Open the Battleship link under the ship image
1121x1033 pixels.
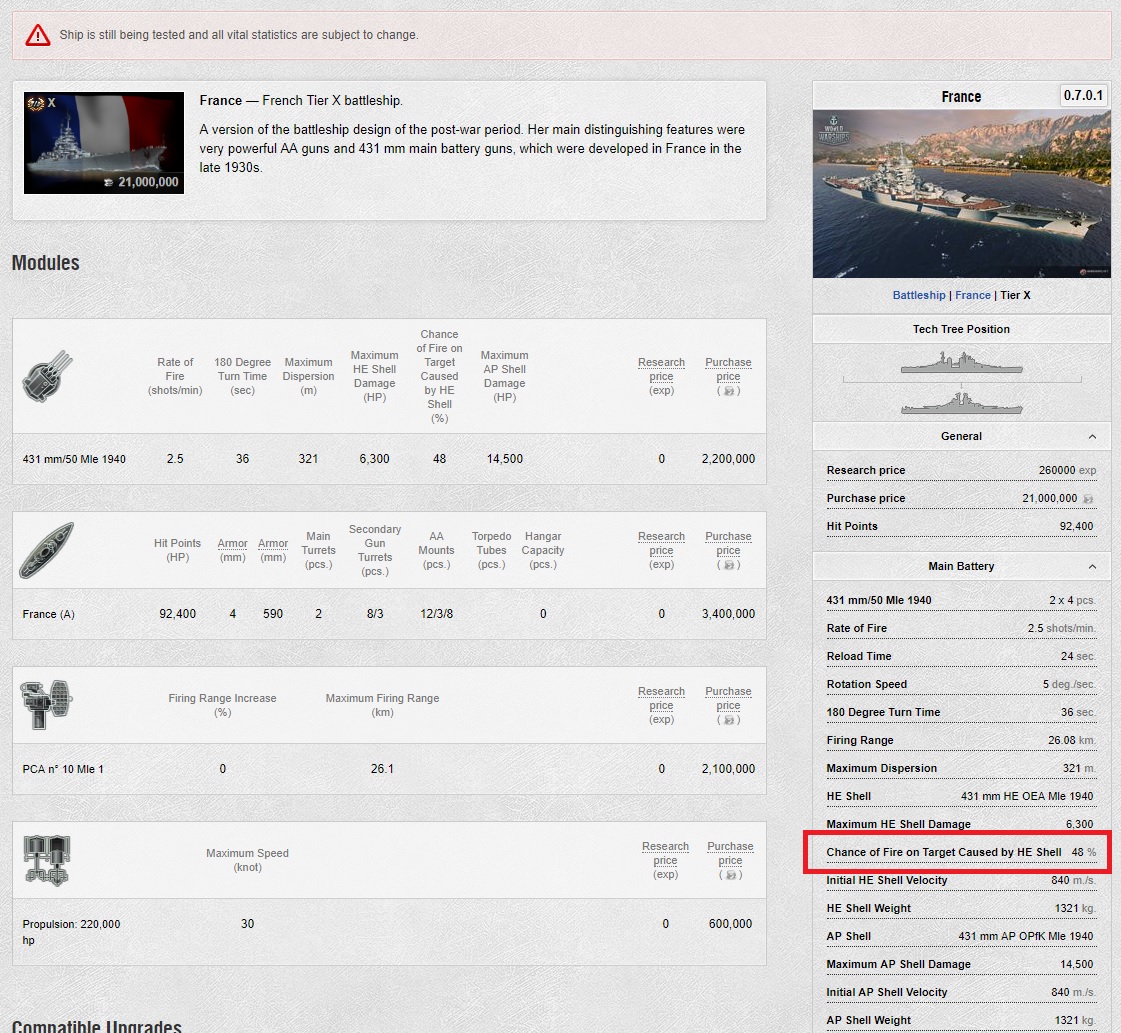919,295
